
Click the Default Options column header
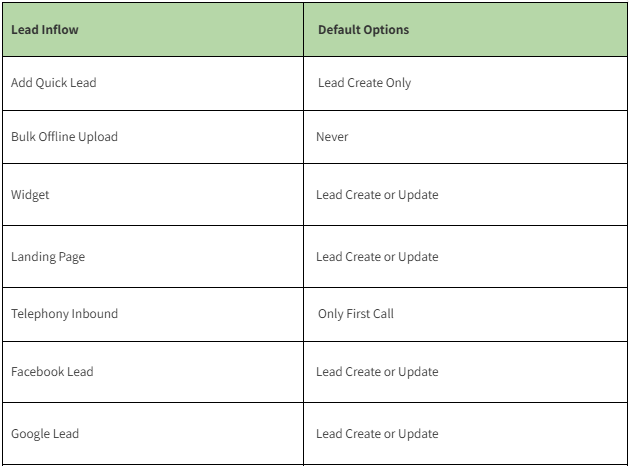[x=363, y=30]
